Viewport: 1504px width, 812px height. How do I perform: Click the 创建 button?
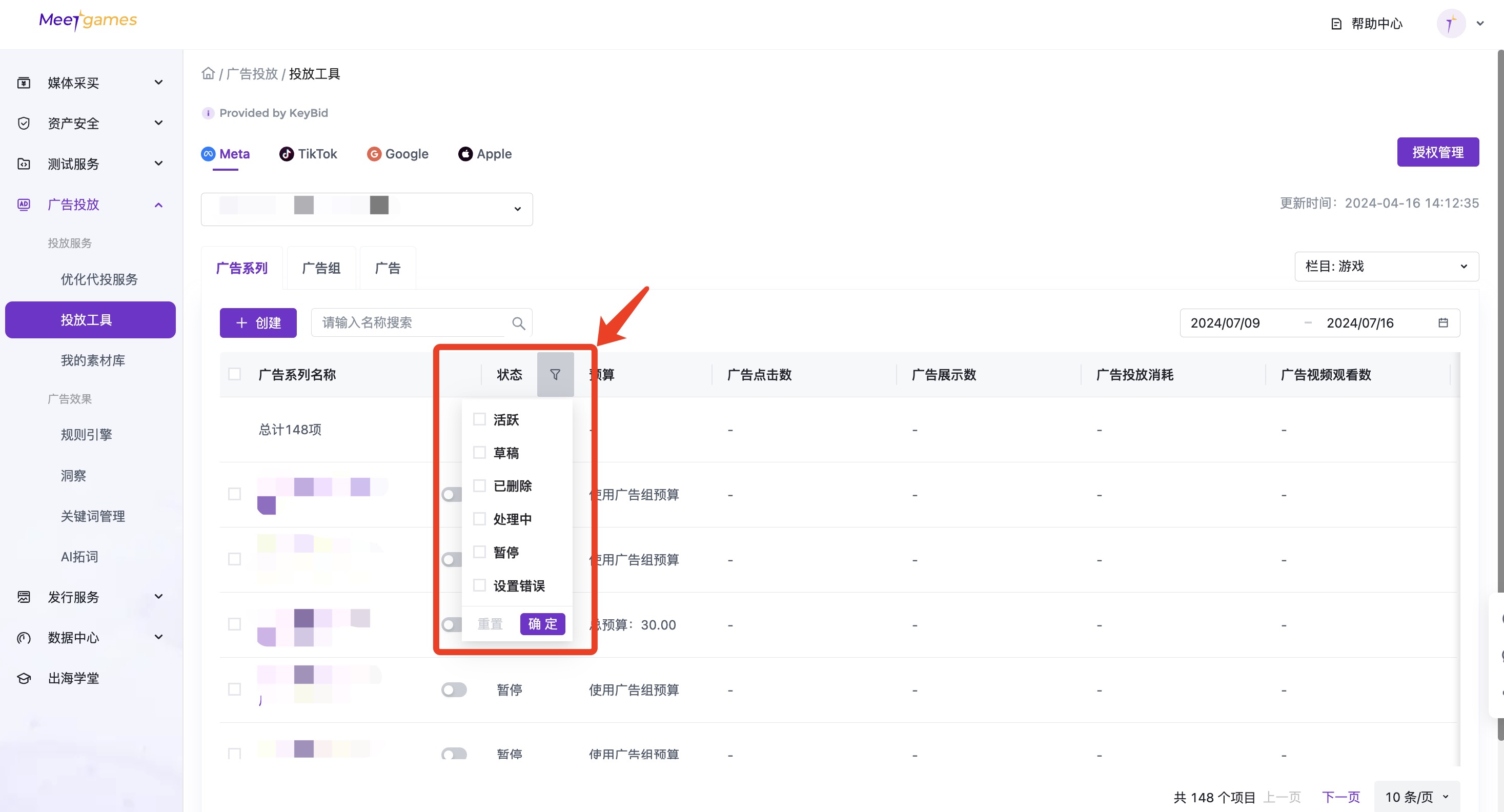258,323
